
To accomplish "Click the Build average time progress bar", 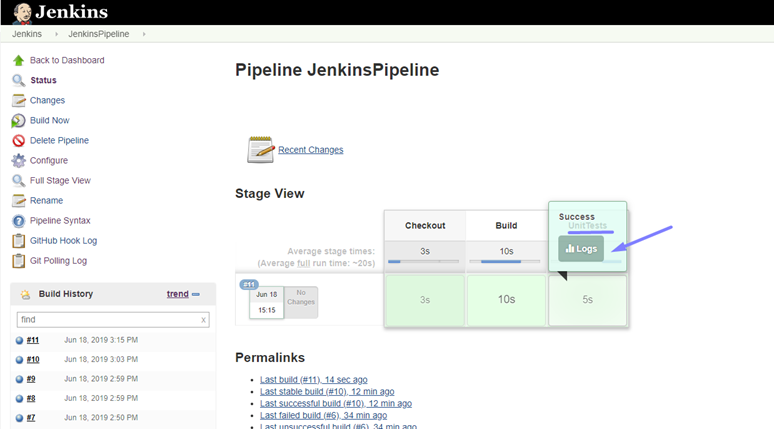I will [505, 262].
